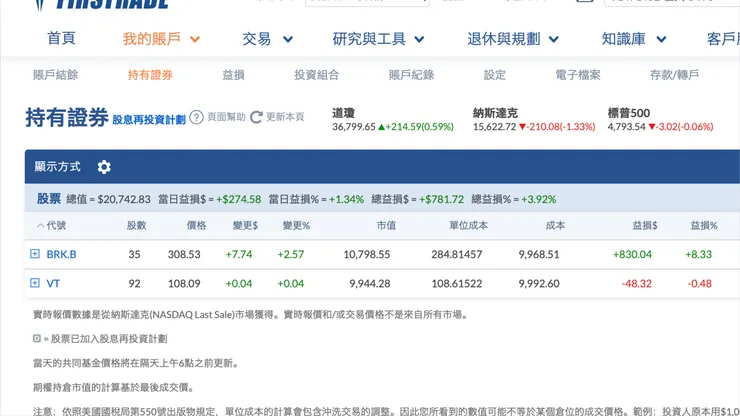Click the 顯示方式 label
The height and width of the screenshot is (416, 740).
point(57,167)
